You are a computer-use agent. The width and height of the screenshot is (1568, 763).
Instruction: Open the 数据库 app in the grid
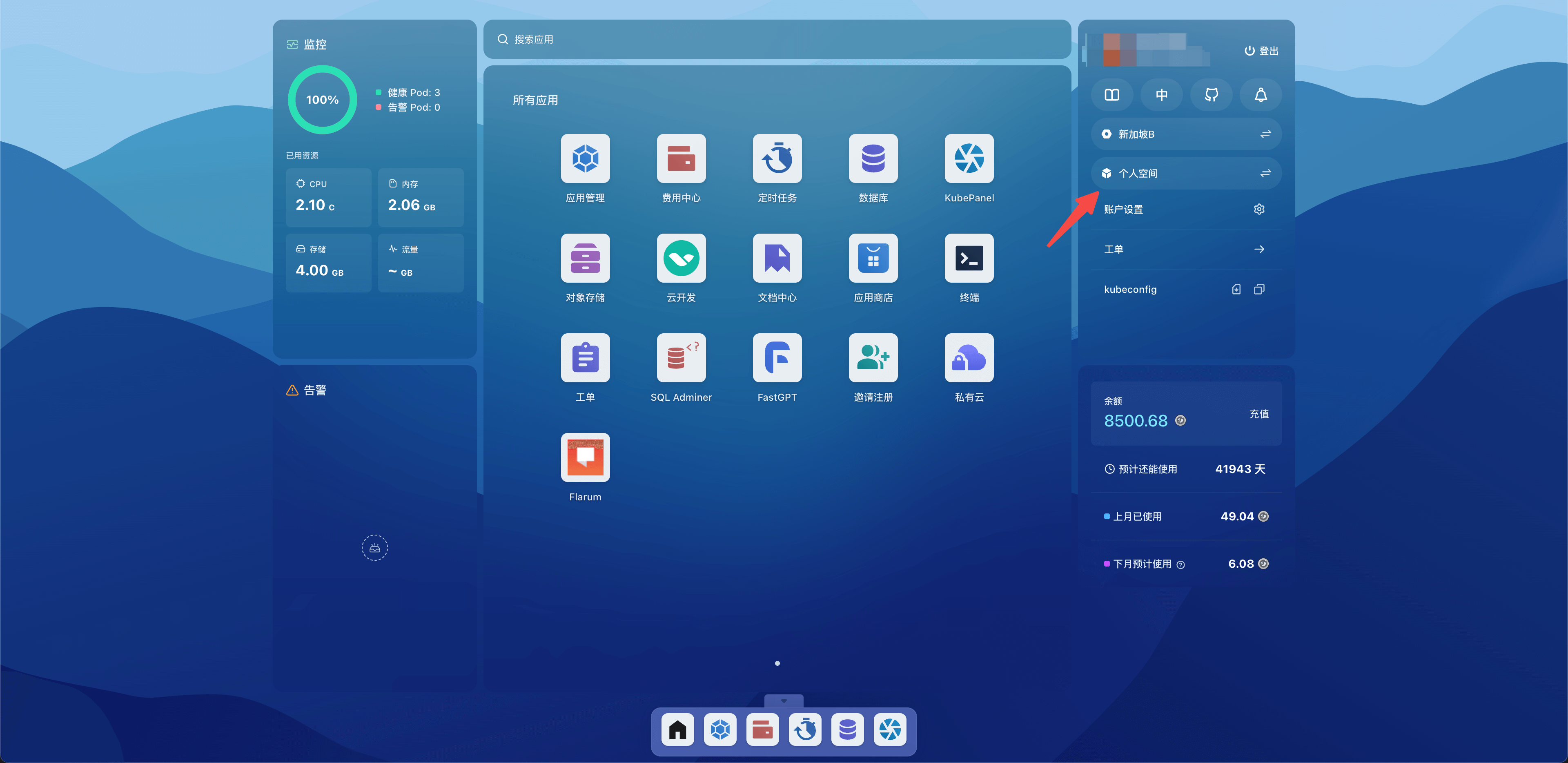point(873,158)
